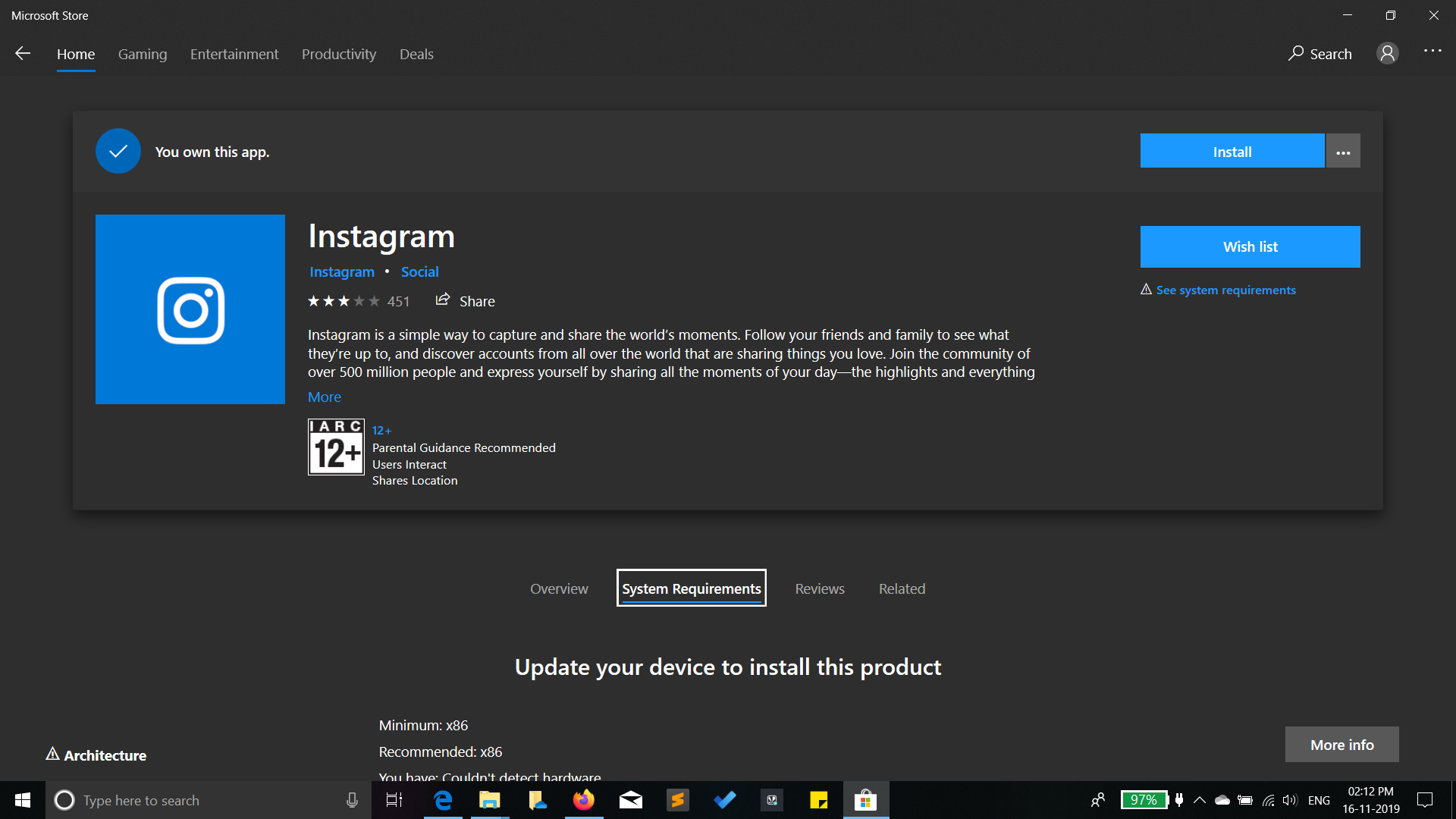Open the Windows Start menu
1456x819 pixels.
(x=23, y=800)
